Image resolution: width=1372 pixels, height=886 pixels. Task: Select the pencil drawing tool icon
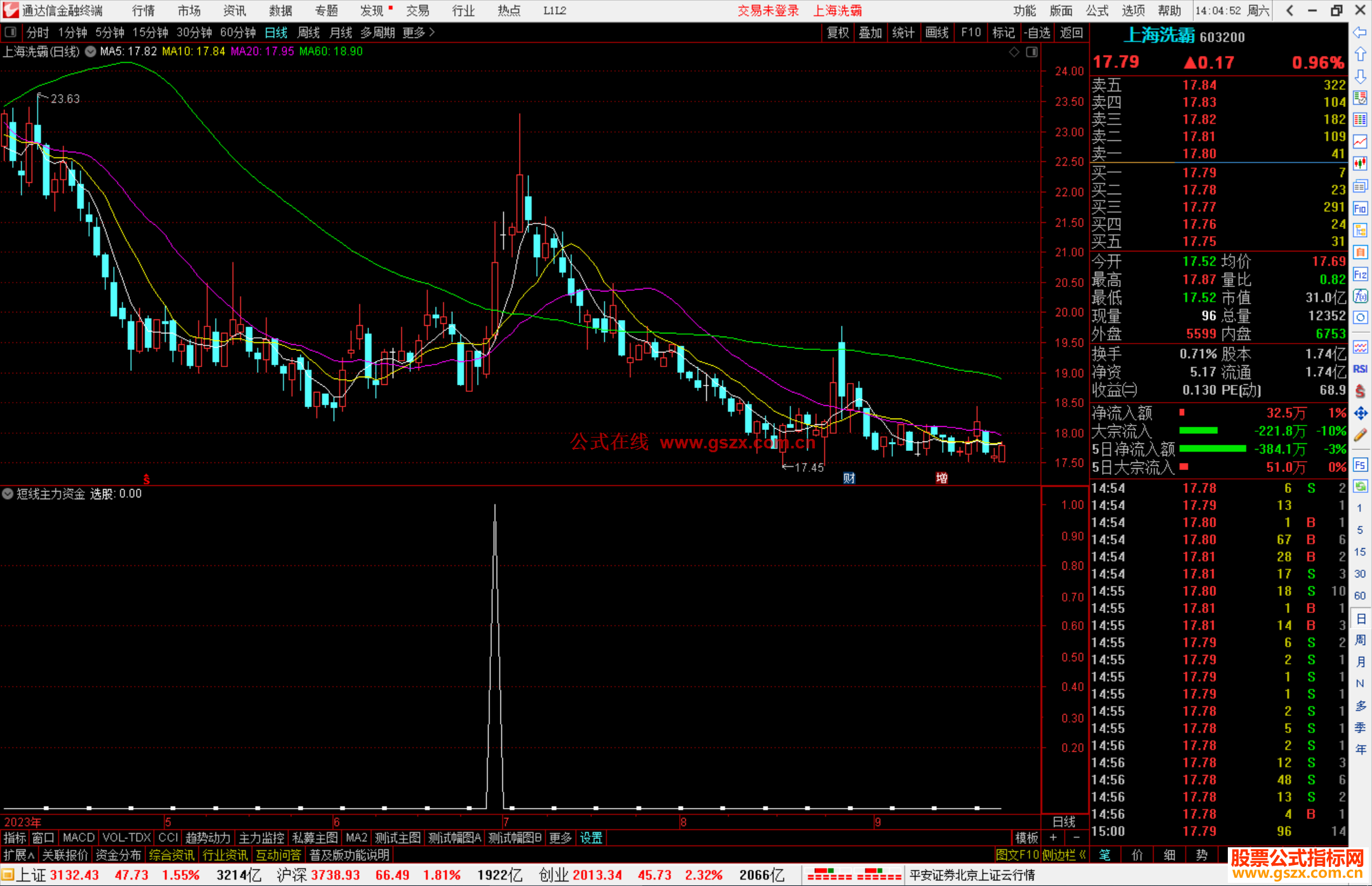(x=1360, y=435)
